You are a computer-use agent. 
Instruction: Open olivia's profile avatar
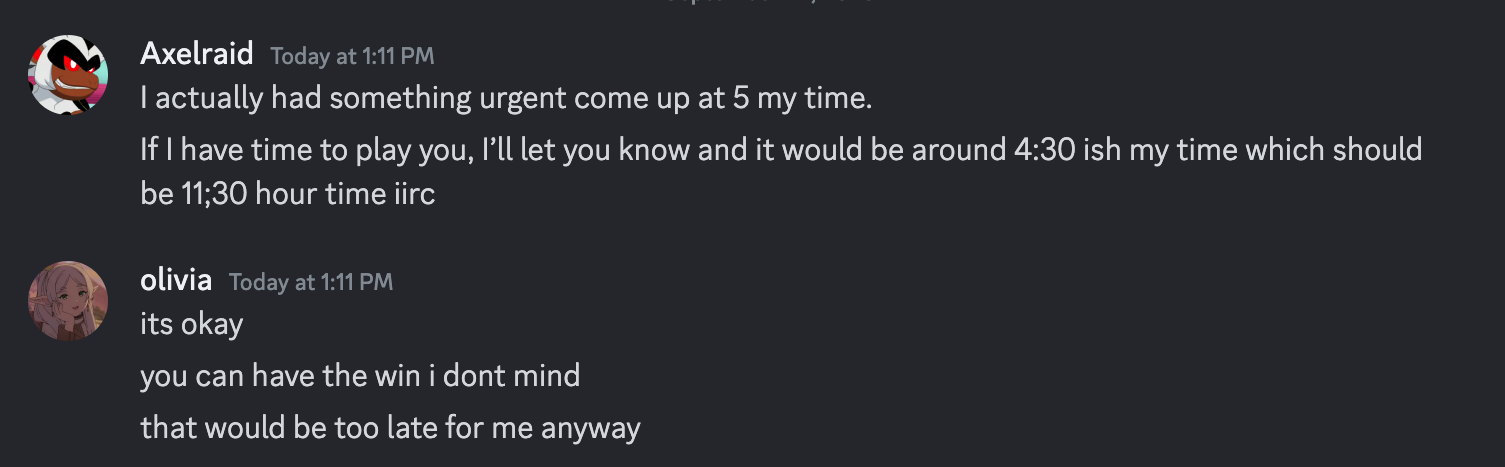point(68,300)
